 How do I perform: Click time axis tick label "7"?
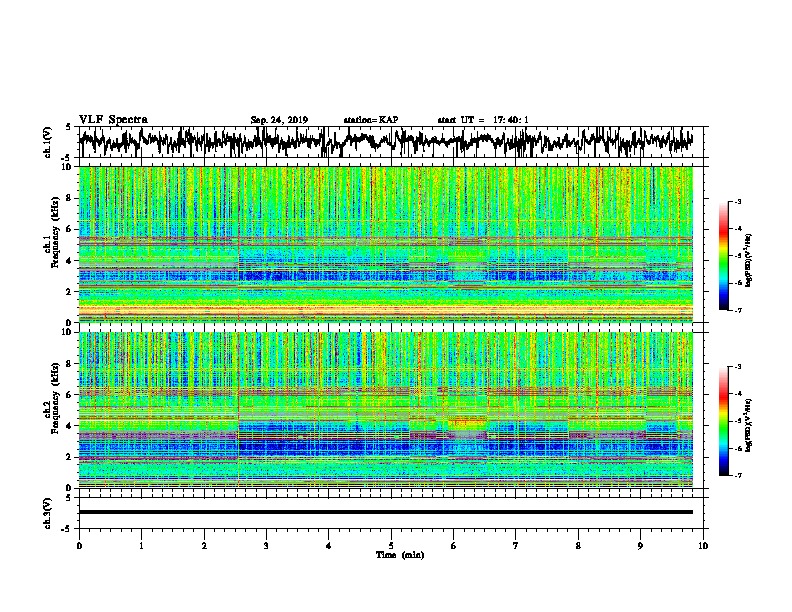(x=515, y=545)
